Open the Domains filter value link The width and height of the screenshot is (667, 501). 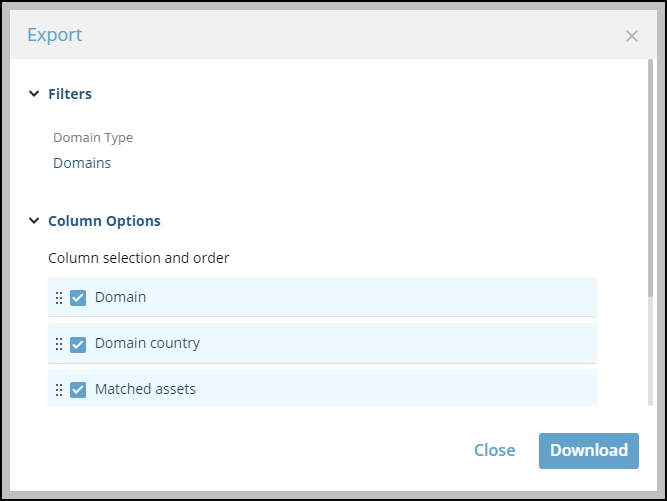tap(82, 163)
